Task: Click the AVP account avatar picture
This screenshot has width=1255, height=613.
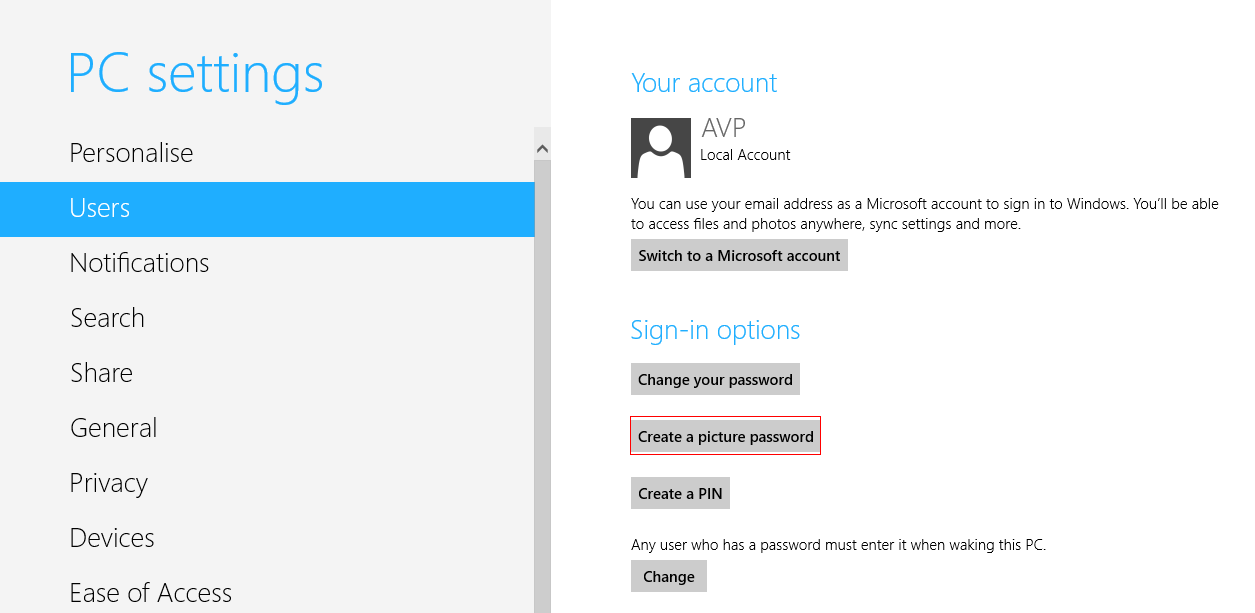Action: point(661,148)
